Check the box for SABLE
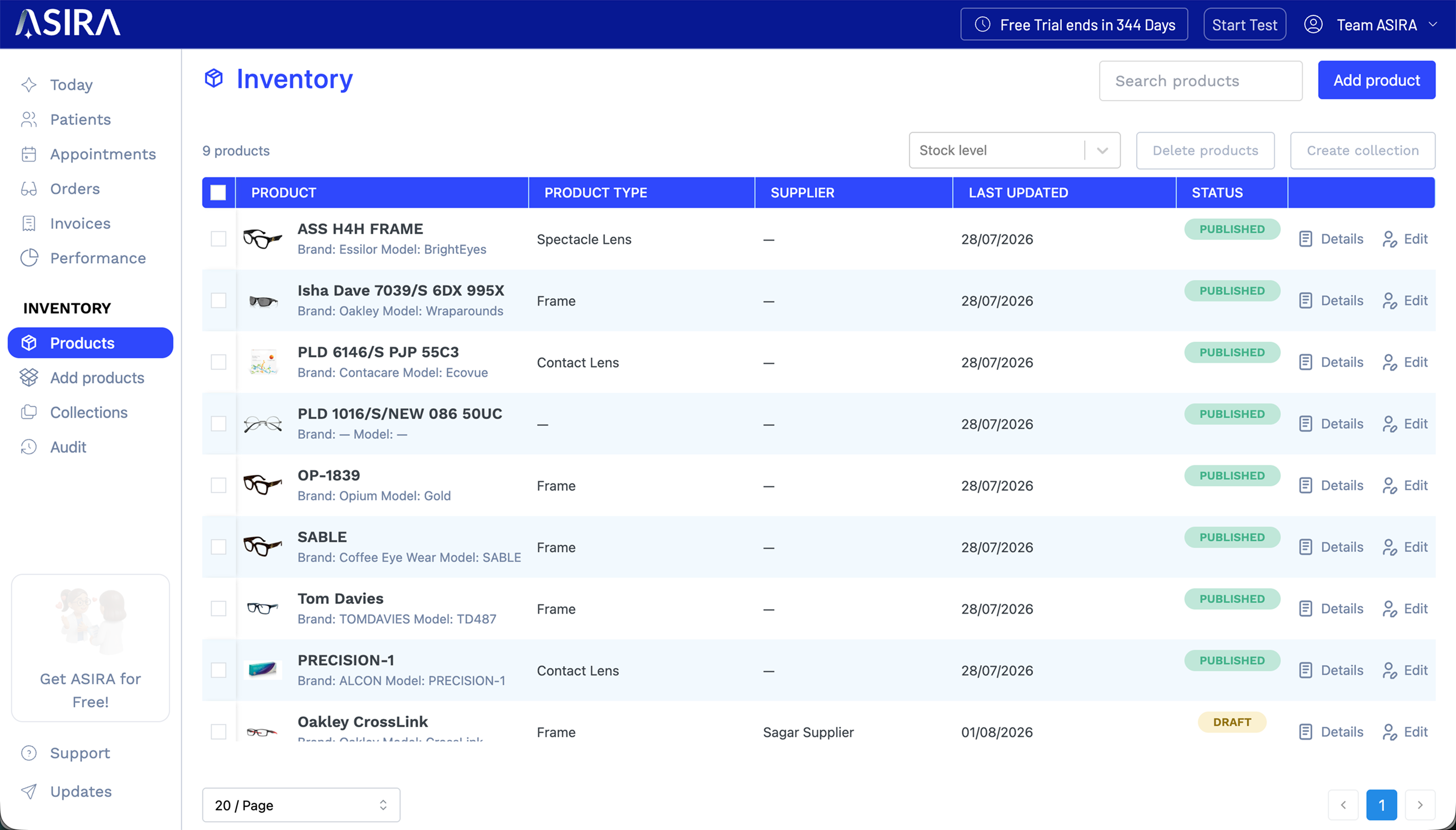Viewport: 1456px width, 830px height. tap(218, 547)
